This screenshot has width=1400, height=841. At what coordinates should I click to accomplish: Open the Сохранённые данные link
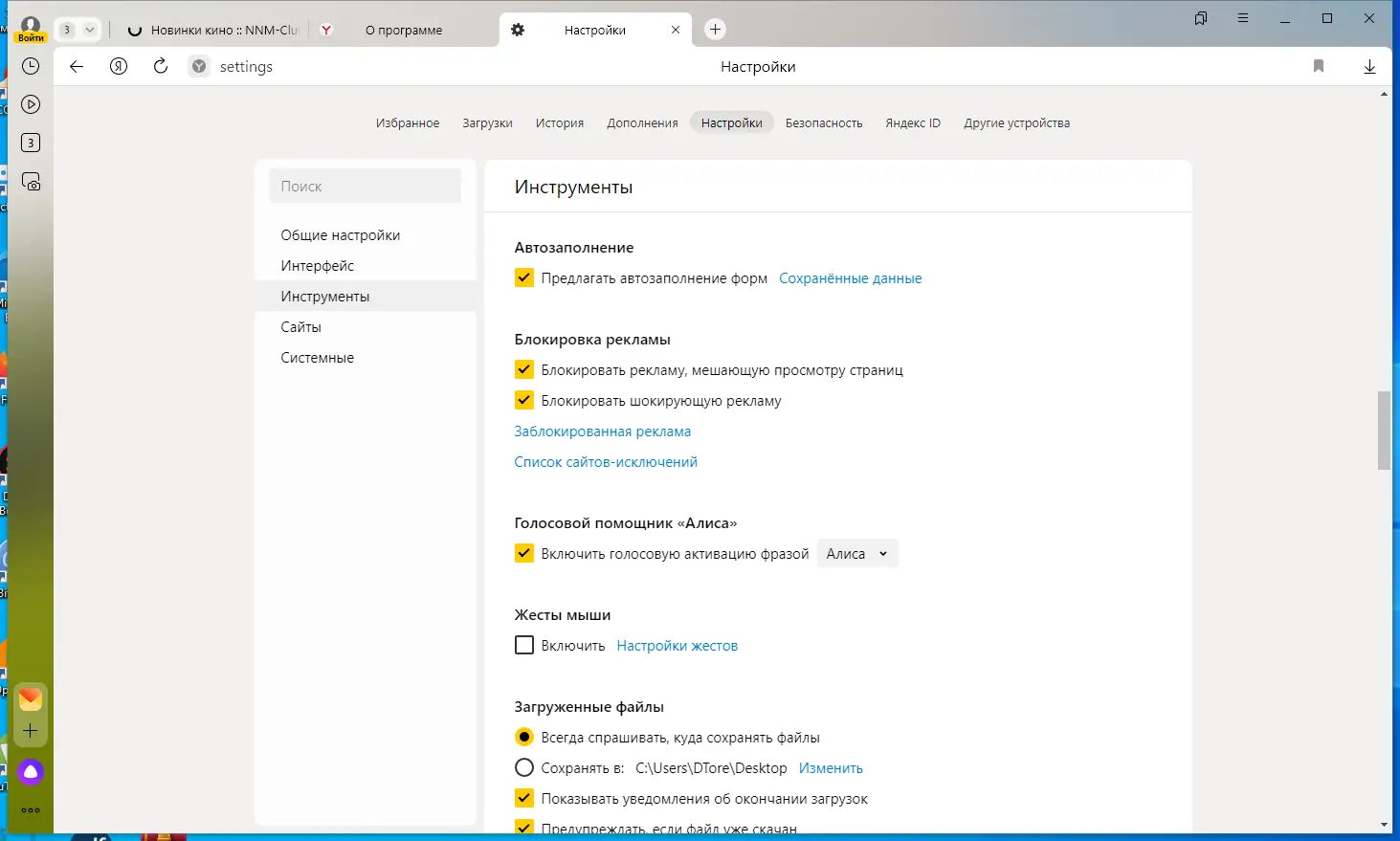pyautogui.click(x=851, y=278)
